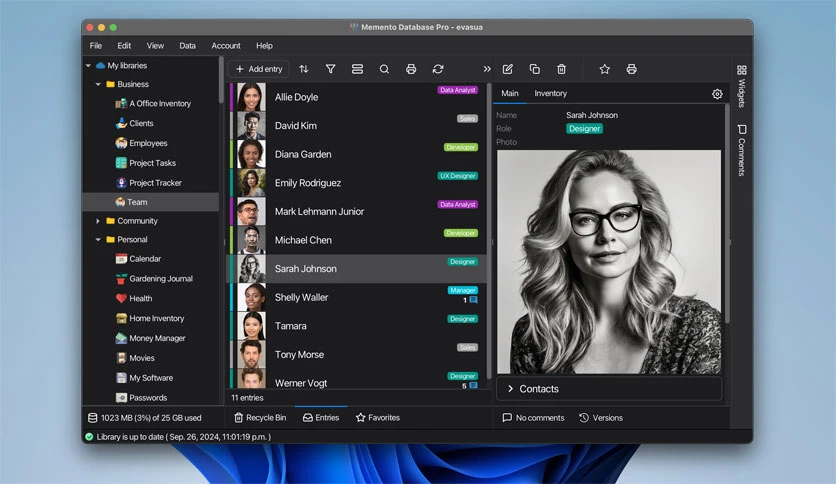
Task: Click the Project Tracker library icon
Action: 121,183
